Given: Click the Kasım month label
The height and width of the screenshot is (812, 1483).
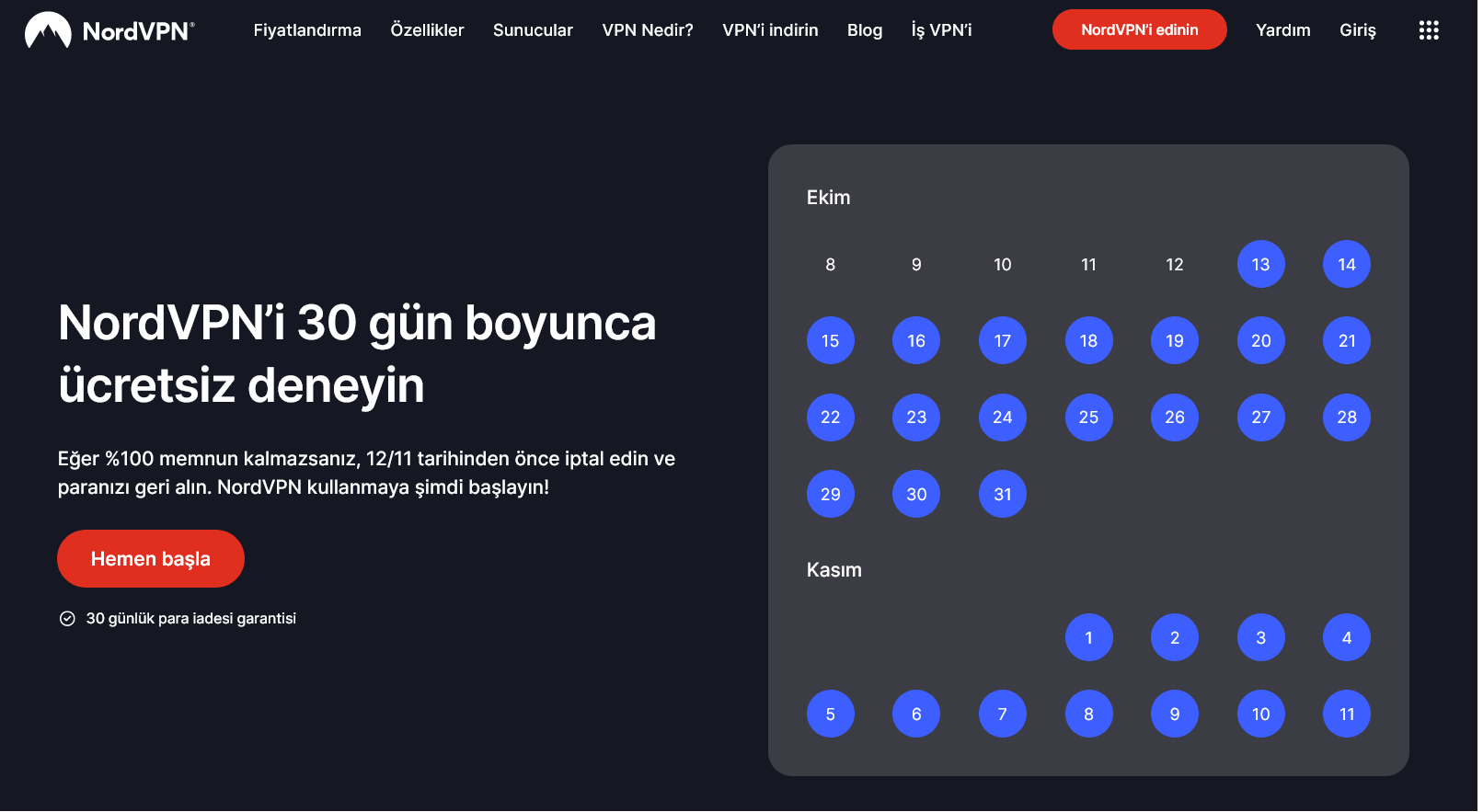Looking at the screenshot, I should [x=833, y=570].
